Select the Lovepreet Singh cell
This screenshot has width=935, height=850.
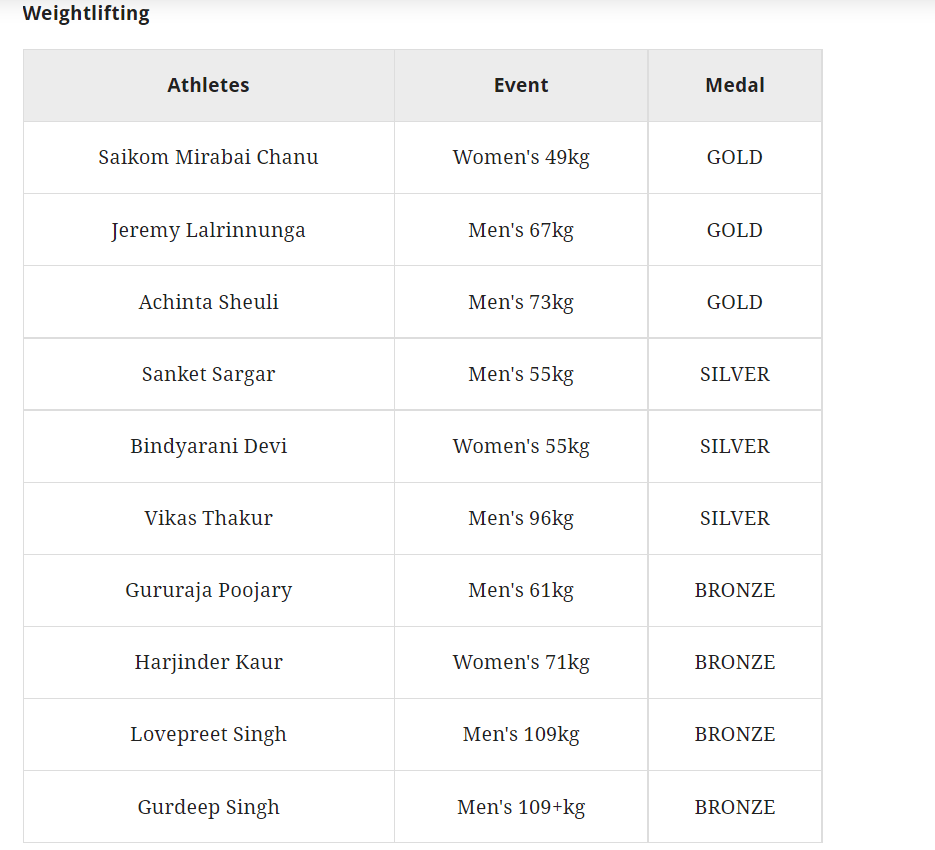point(208,734)
